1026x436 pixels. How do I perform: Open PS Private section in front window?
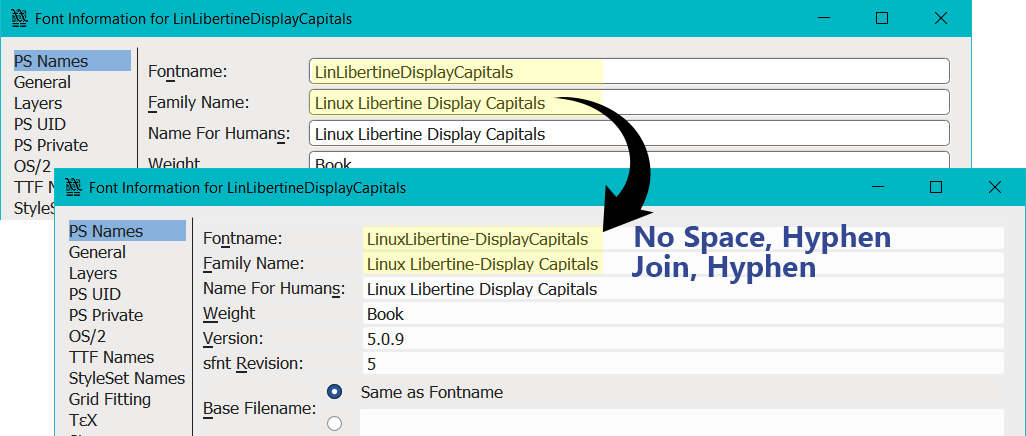tap(106, 315)
